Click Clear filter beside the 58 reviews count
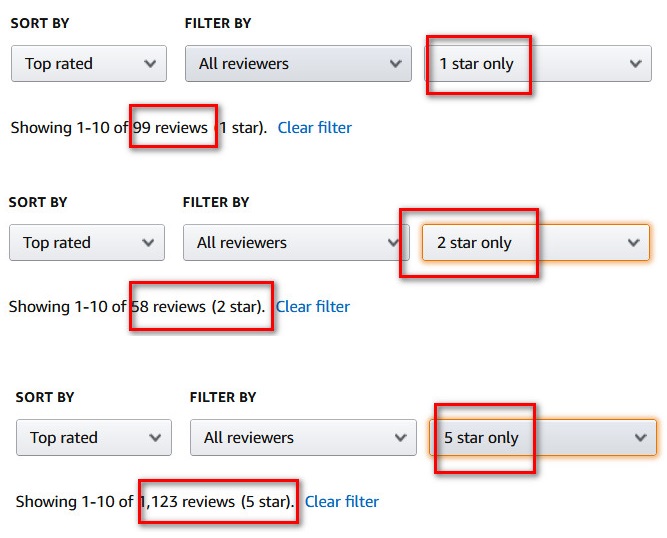This screenshot has width=667, height=538. pos(312,307)
